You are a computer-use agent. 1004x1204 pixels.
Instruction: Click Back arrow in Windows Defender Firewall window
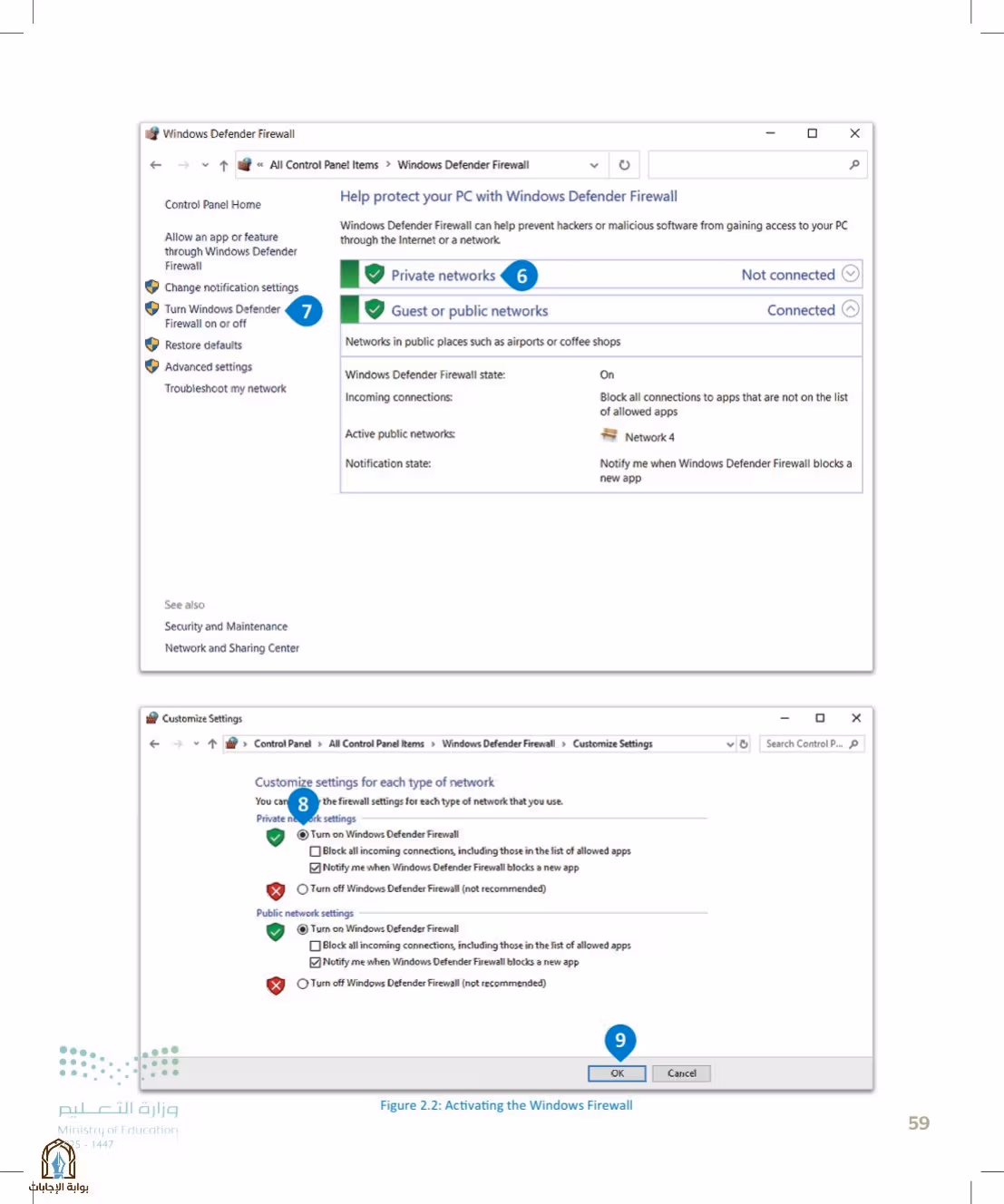pos(156,165)
